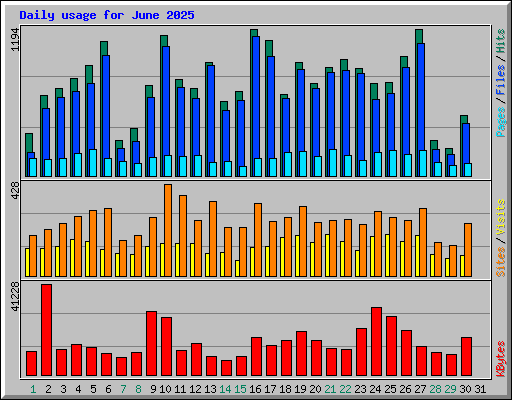Click the Files legend text
Image resolution: width=512 pixels, height=400 pixels.
coord(501,80)
